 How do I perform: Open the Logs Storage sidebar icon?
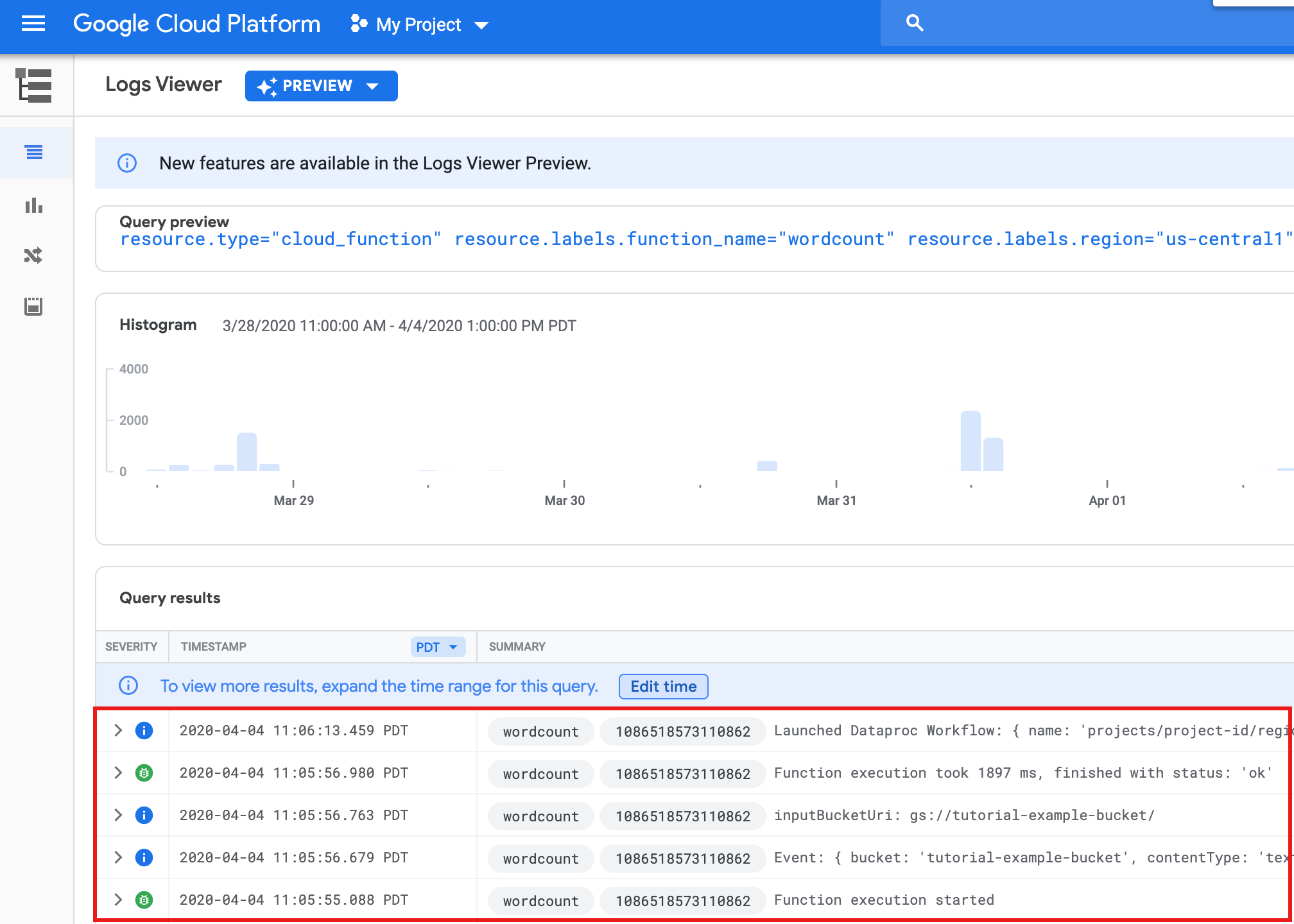tap(33, 306)
